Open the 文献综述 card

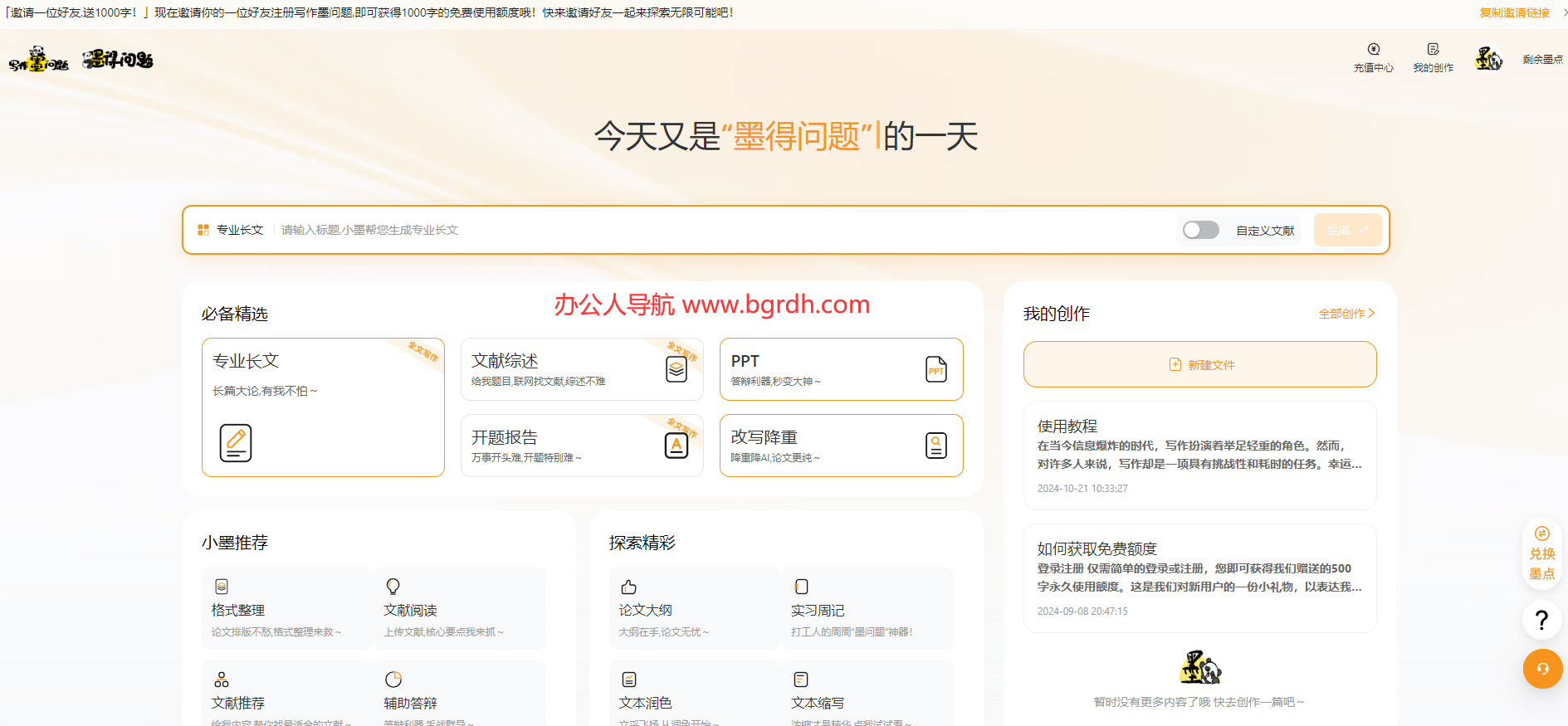582,369
